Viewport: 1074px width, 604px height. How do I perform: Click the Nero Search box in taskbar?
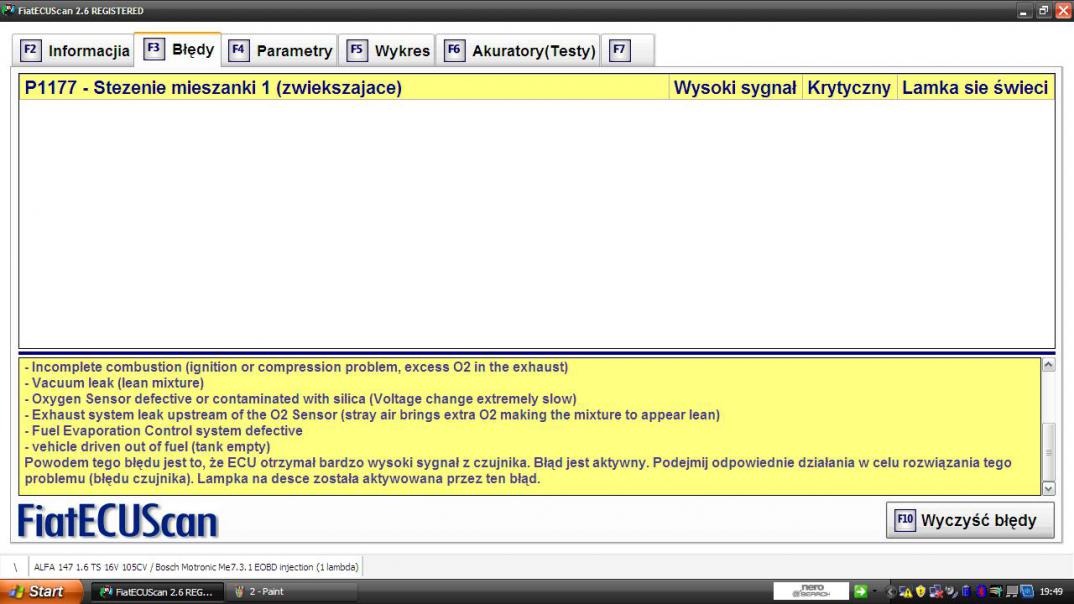click(x=811, y=591)
